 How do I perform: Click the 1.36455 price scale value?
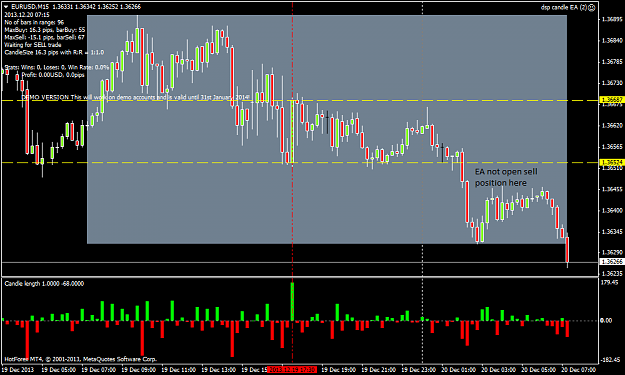click(x=612, y=189)
